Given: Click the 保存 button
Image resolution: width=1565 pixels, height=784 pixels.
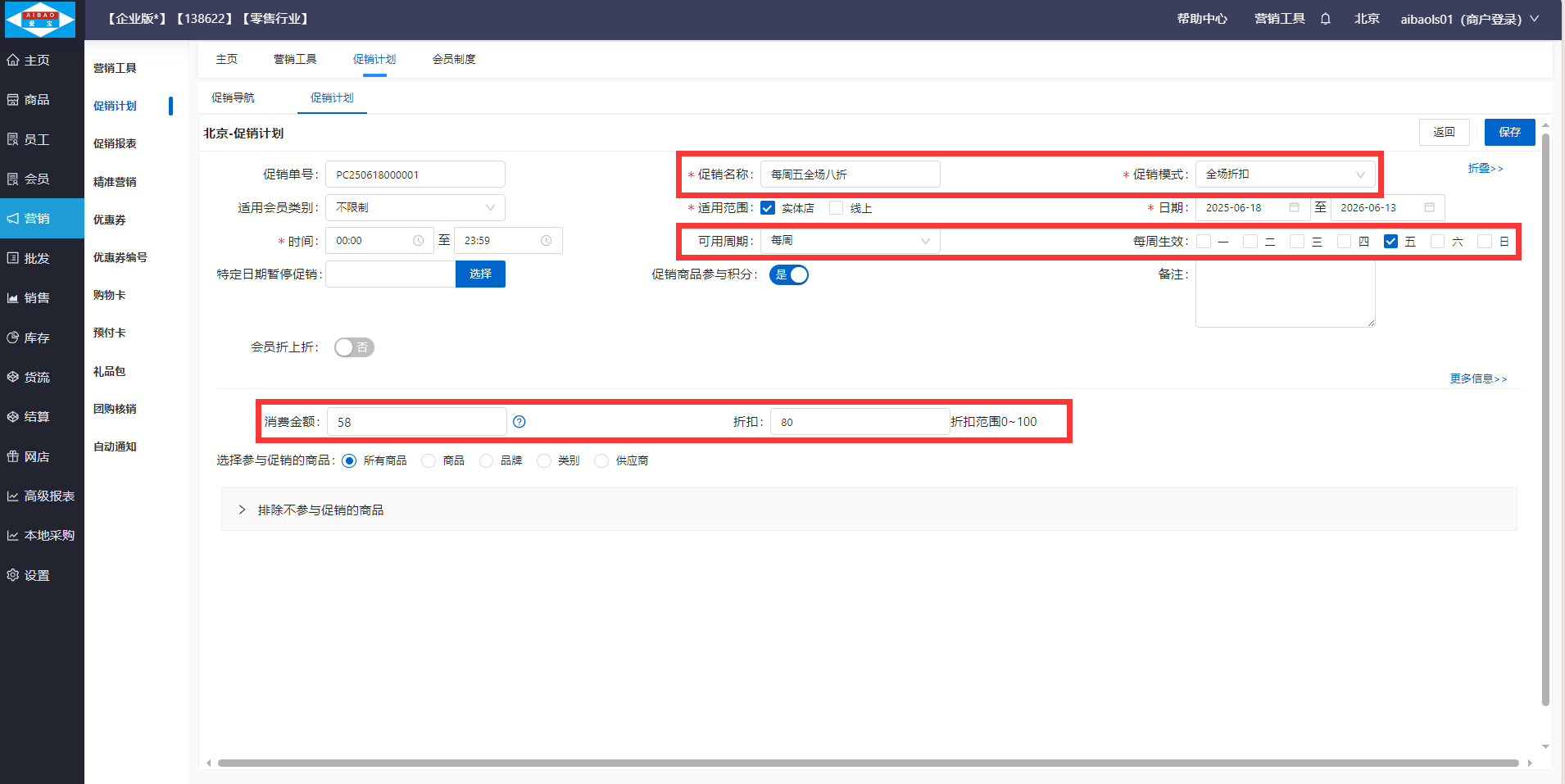Looking at the screenshot, I should pyautogui.click(x=1509, y=132).
